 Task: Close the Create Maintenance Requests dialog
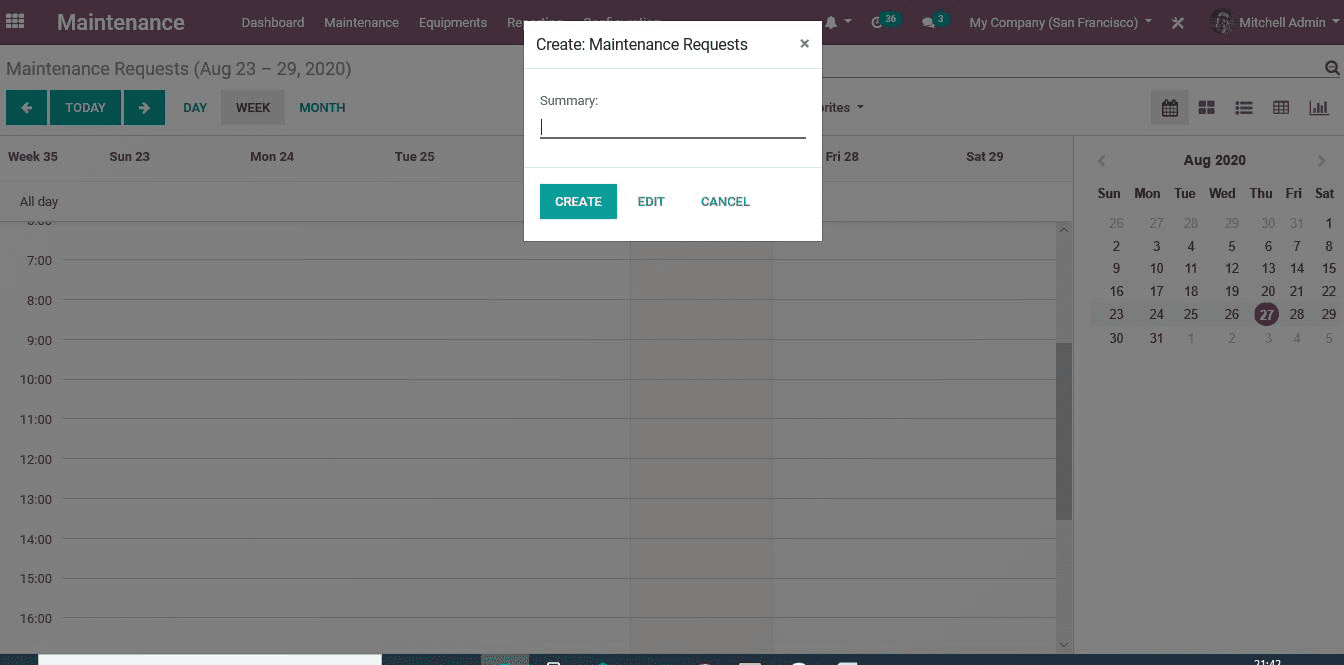pyautogui.click(x=804, y=44)
